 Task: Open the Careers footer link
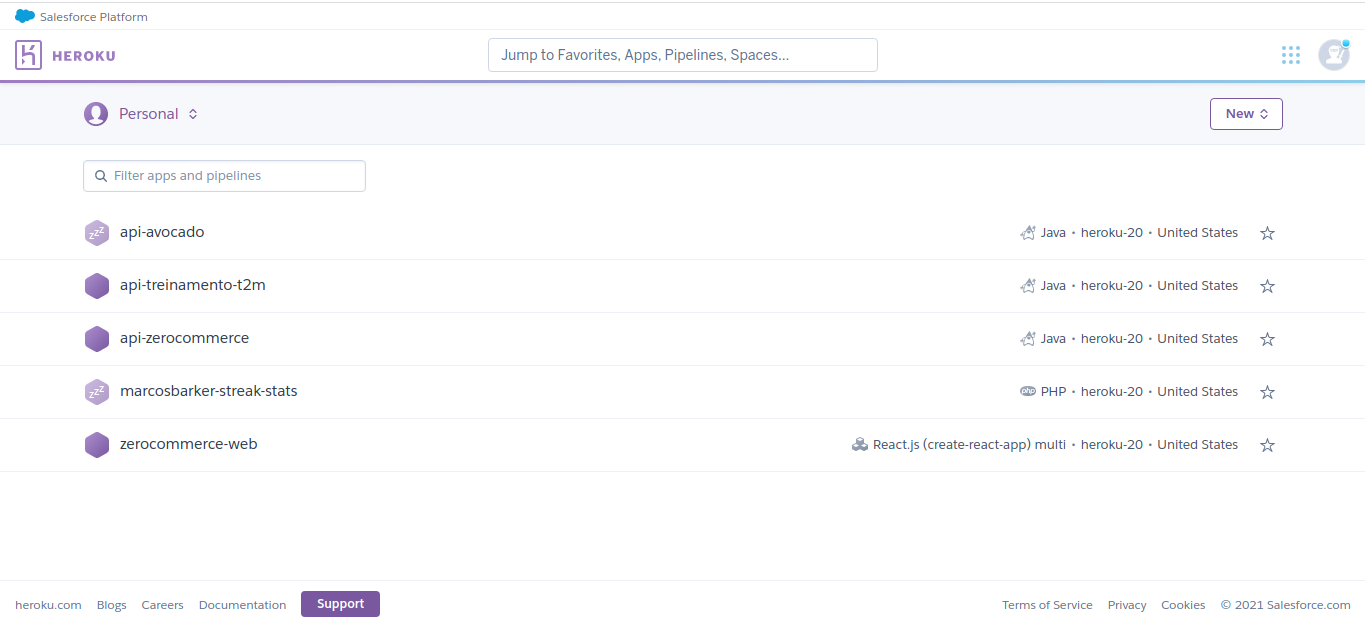[x=163, y=605]
